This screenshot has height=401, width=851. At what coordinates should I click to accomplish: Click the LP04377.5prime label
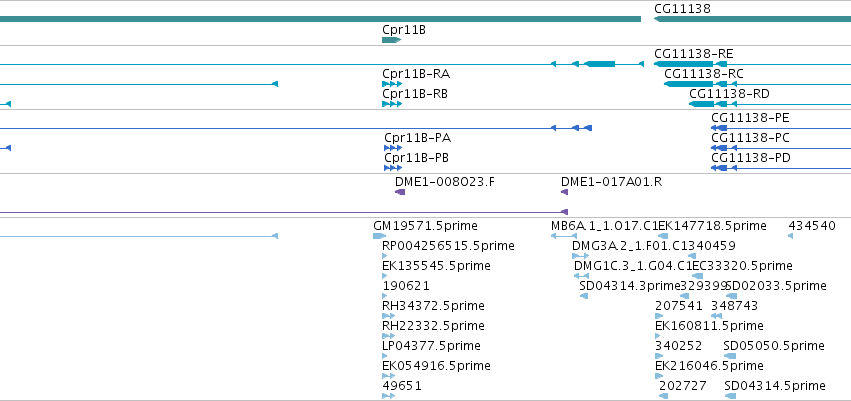[x=431, y=346]
